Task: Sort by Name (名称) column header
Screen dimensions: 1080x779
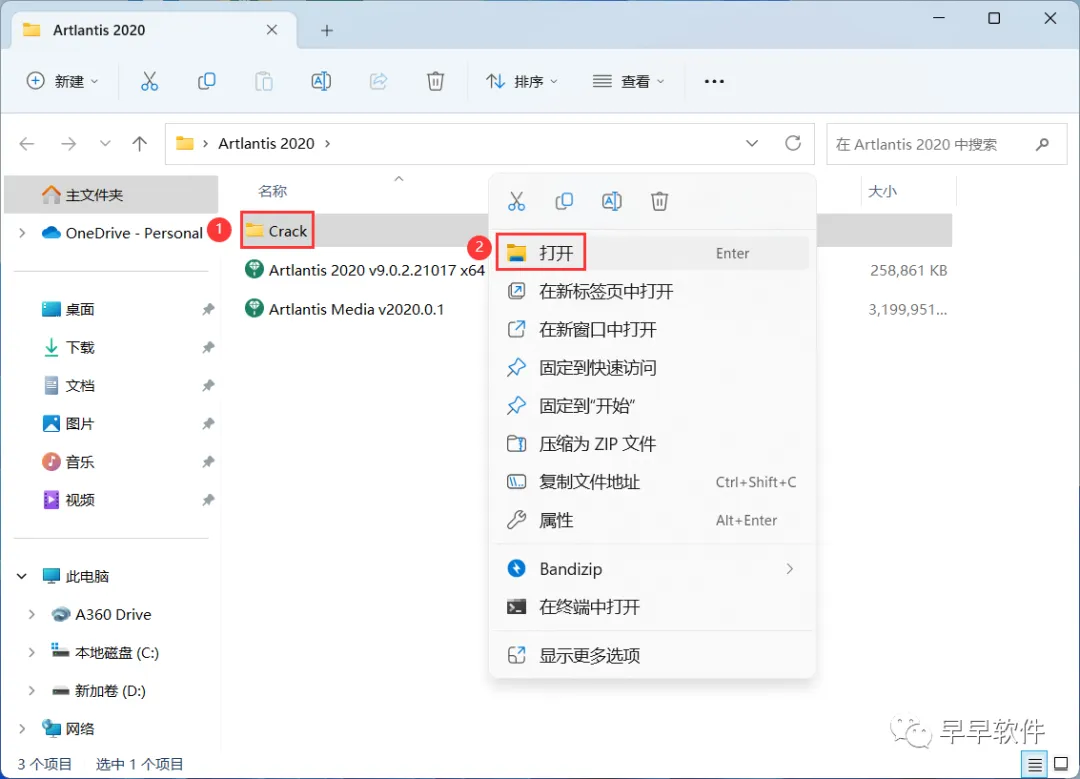Action: point(273,191)
